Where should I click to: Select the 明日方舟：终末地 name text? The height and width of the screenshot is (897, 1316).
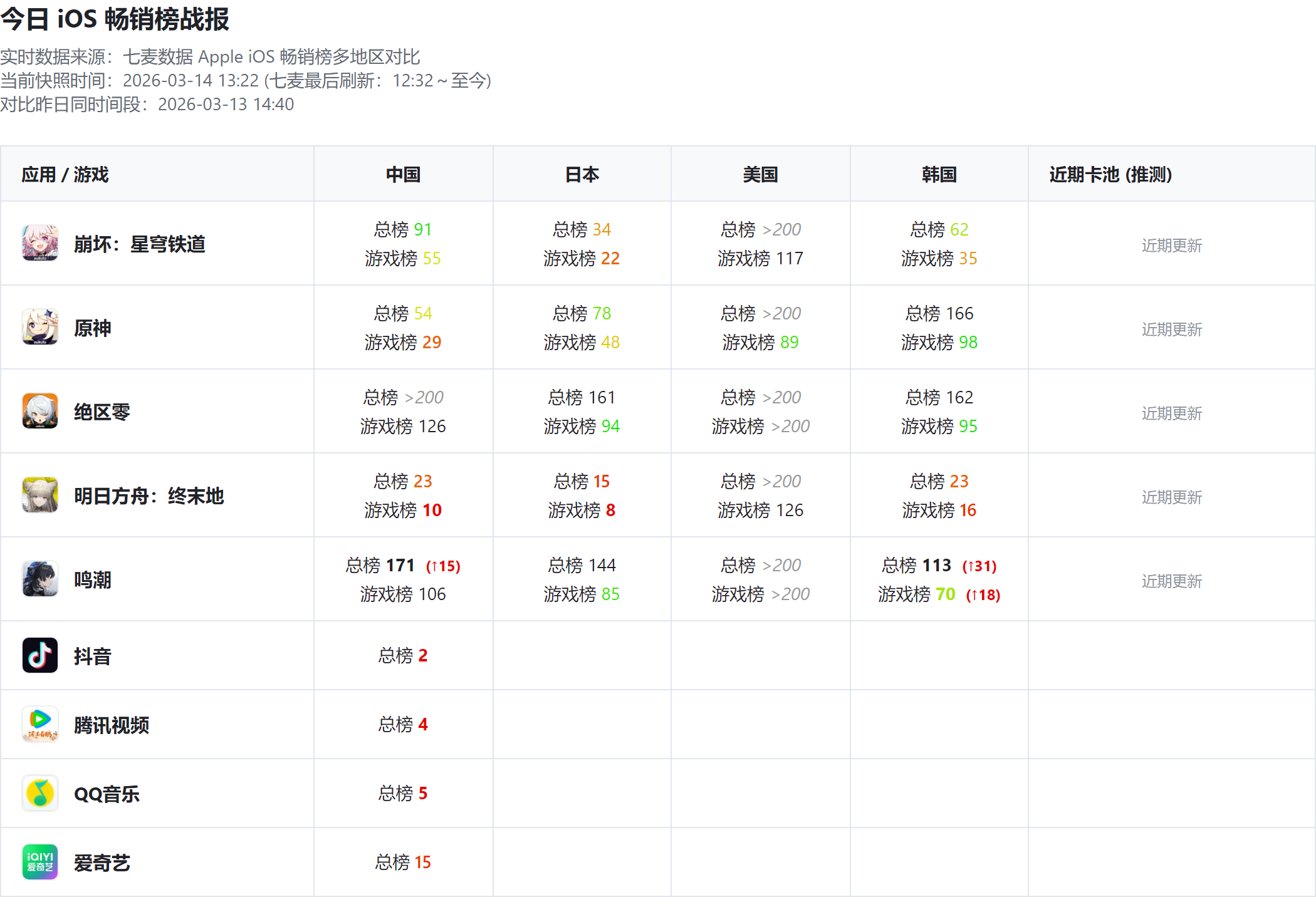[x=149, y=495]
